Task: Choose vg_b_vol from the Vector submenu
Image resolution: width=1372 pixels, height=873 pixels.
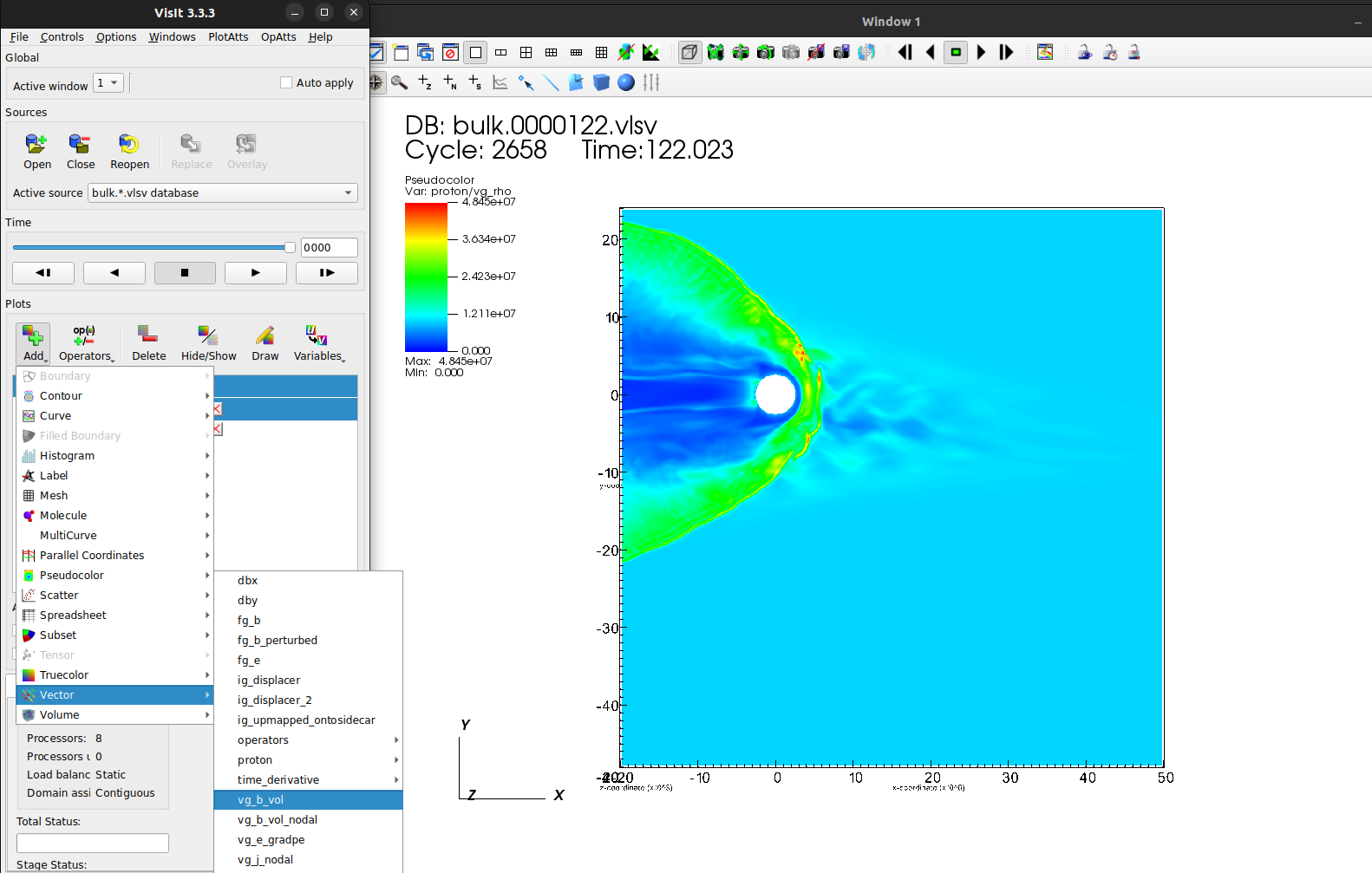Action: pos(261,800)
